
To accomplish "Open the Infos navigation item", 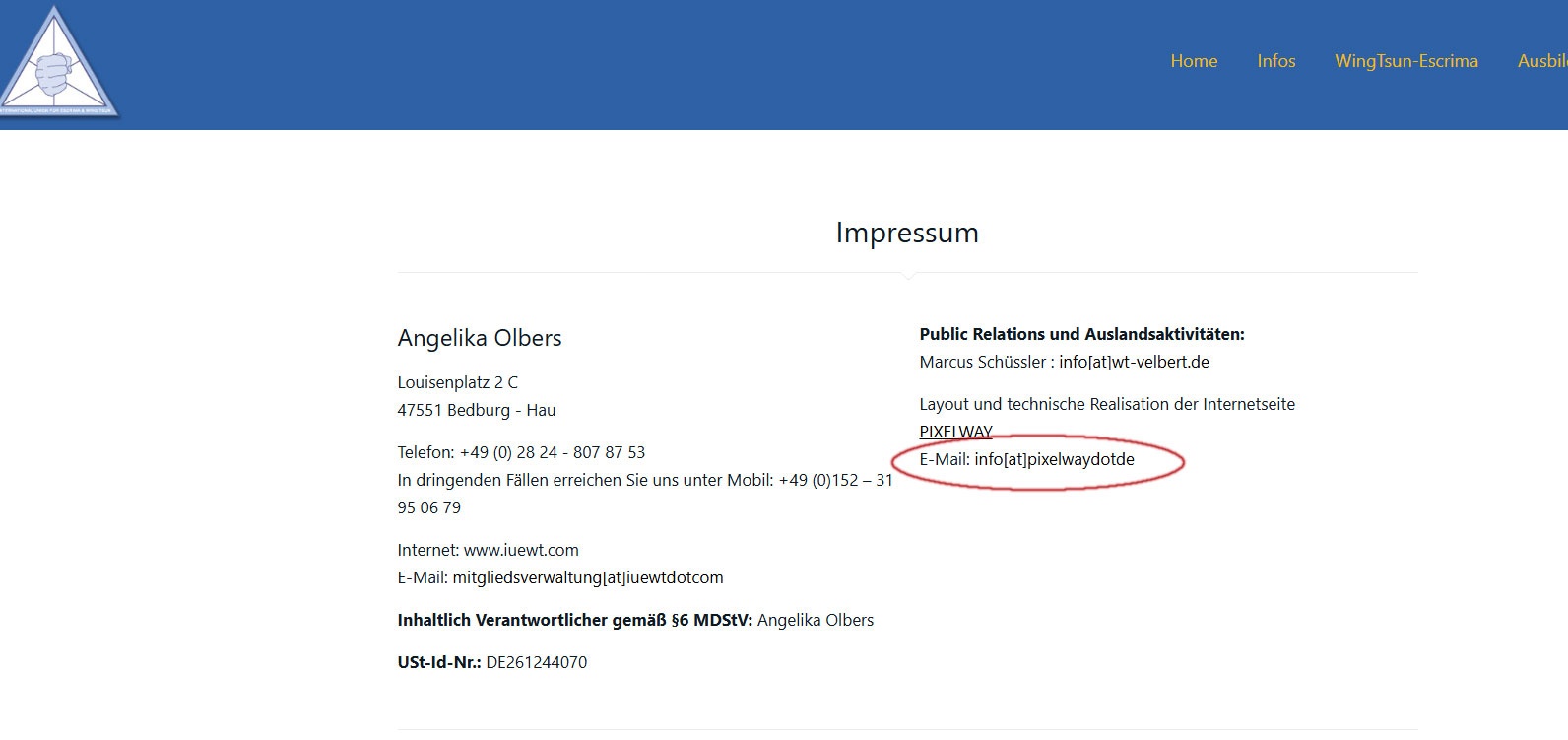I will tap(1275, 61).
